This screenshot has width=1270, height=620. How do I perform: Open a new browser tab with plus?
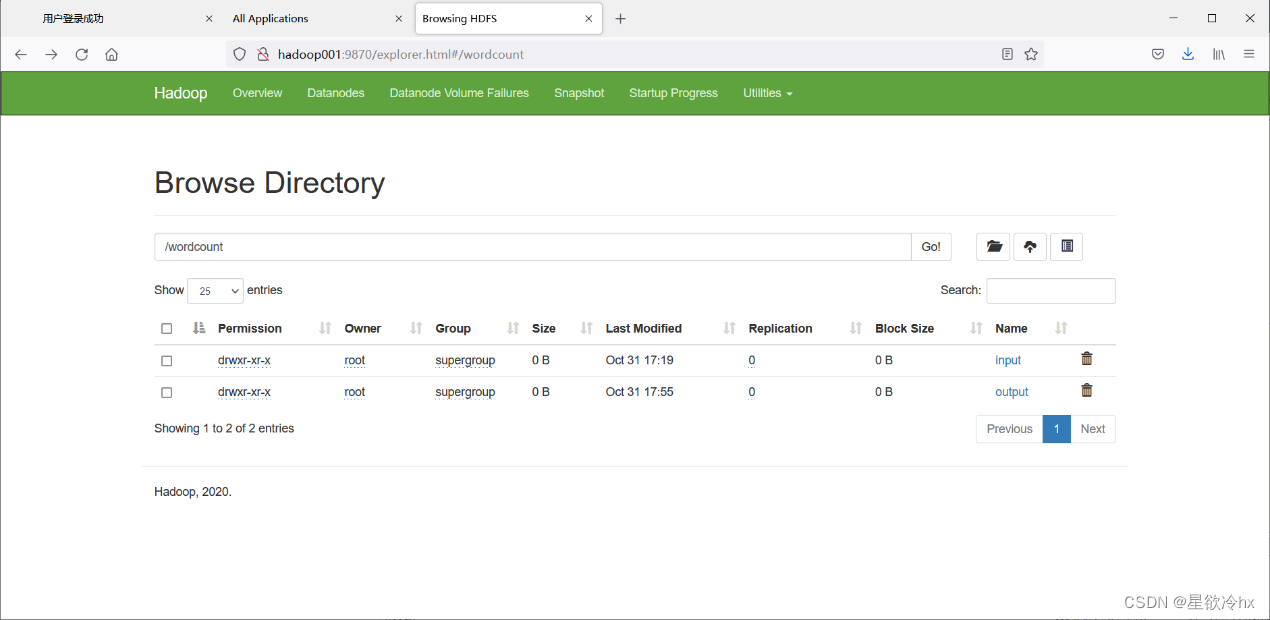click(620, 18)
